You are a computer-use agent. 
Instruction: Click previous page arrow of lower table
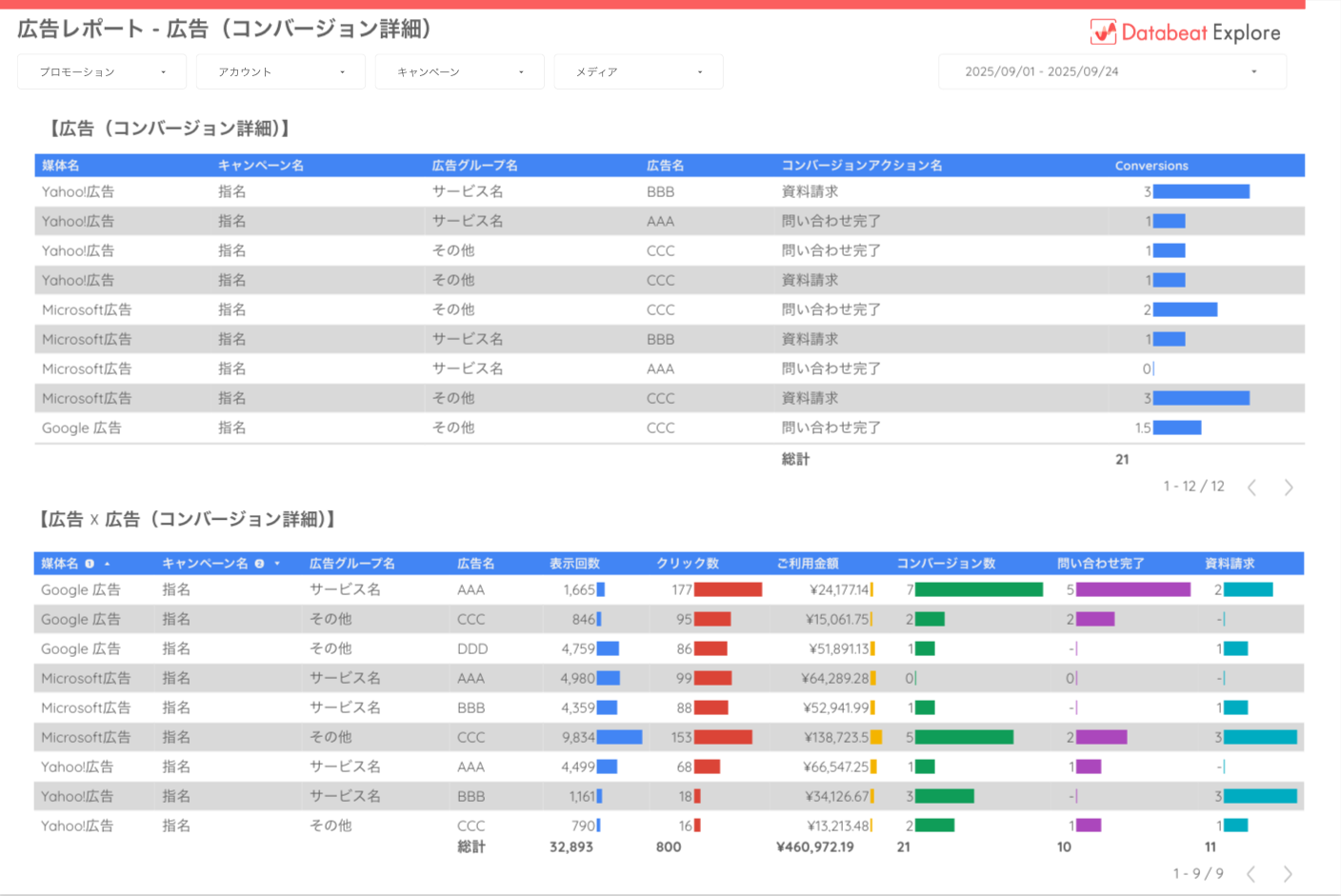click(x=1251, y=874)
